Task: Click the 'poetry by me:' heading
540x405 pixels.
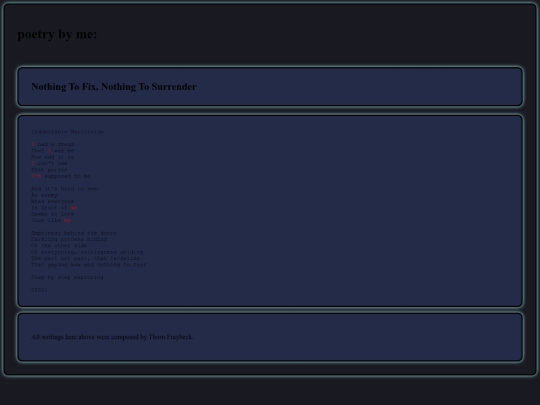Action: (x=58, y=34)
